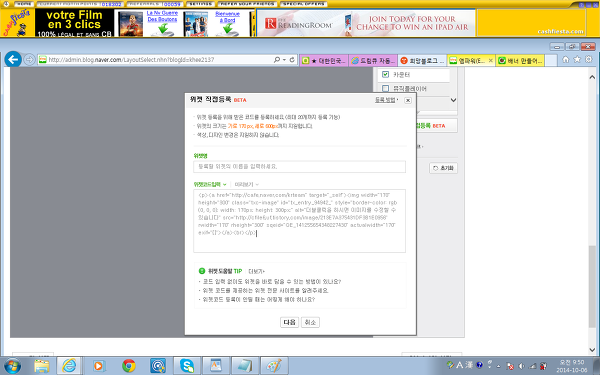
Task: Open the 더보기 link beside widget tips
Action: pos(256,271)
